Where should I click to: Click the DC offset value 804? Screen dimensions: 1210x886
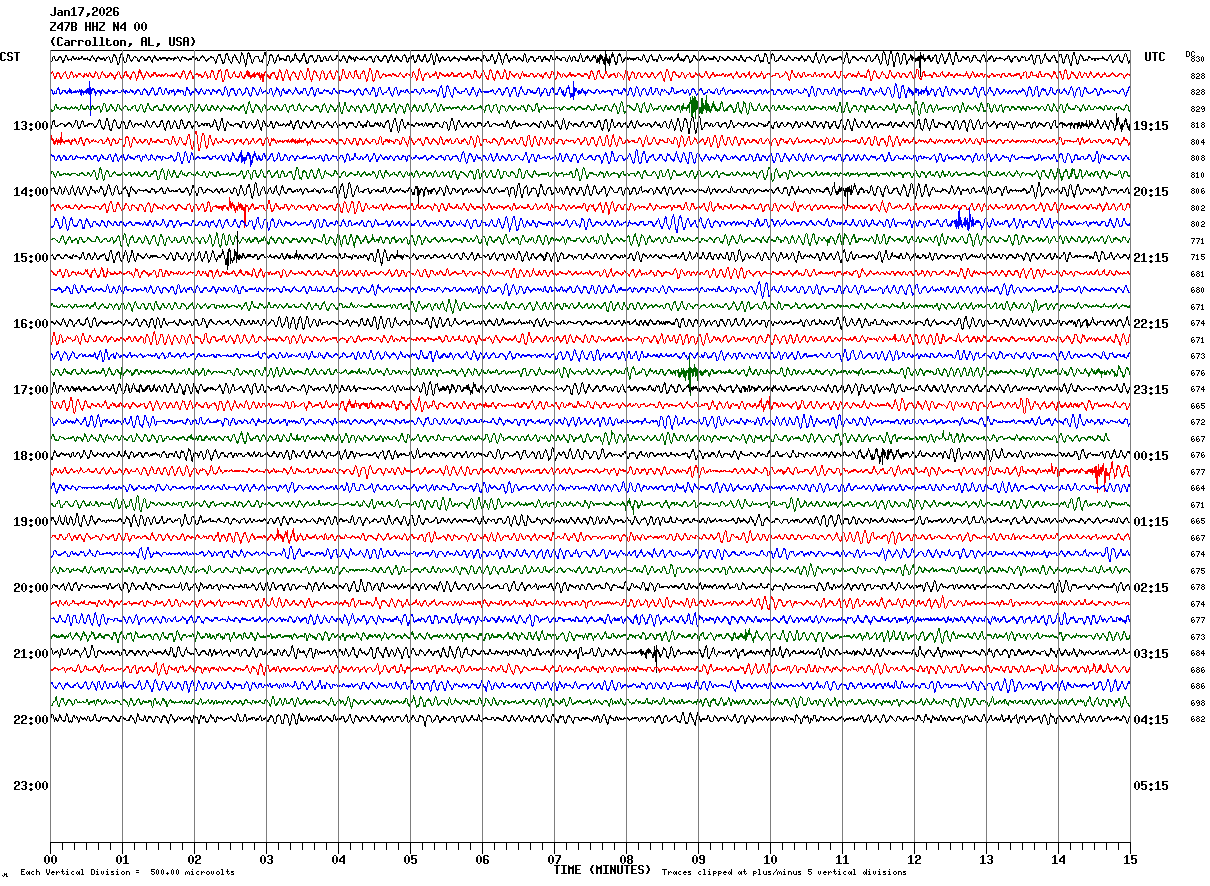(1198, 142)
